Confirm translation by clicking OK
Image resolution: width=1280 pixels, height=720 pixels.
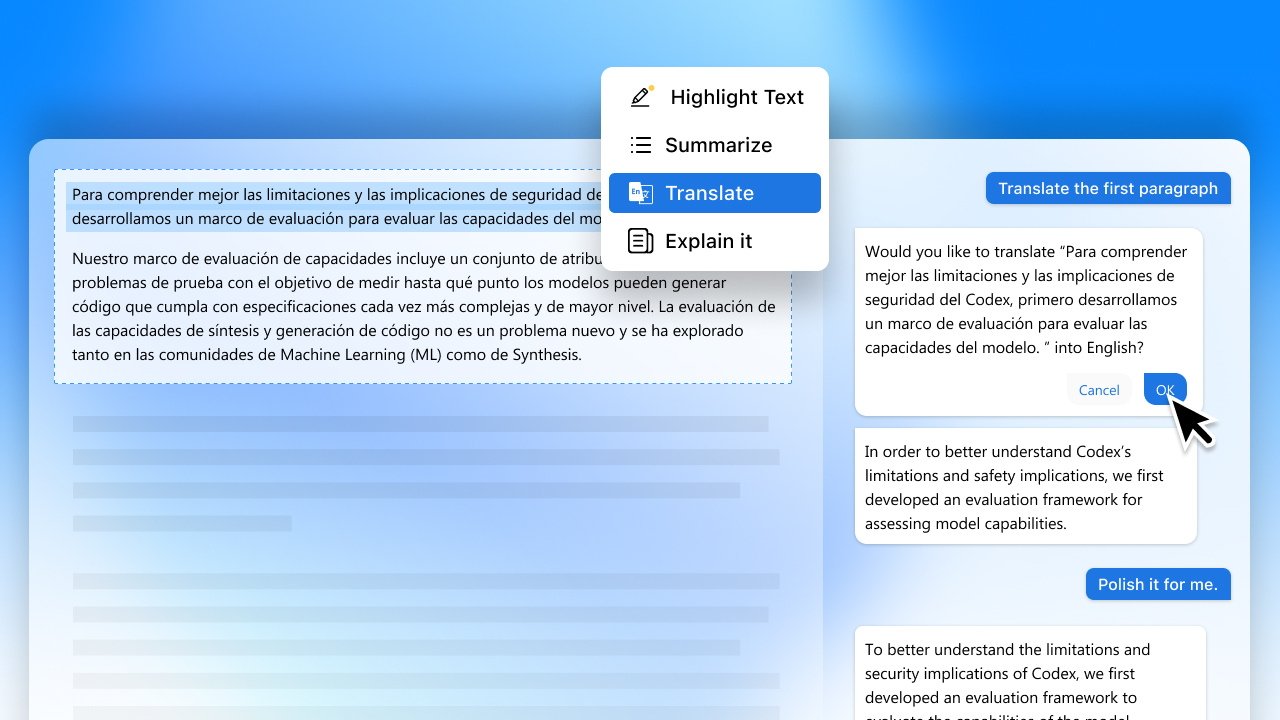coord(1164,389)
